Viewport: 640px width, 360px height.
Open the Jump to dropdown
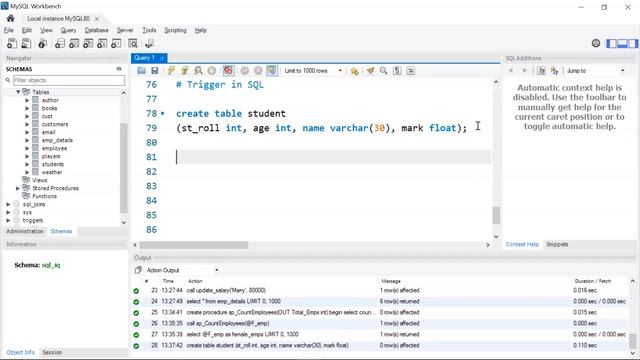(595, 71)
